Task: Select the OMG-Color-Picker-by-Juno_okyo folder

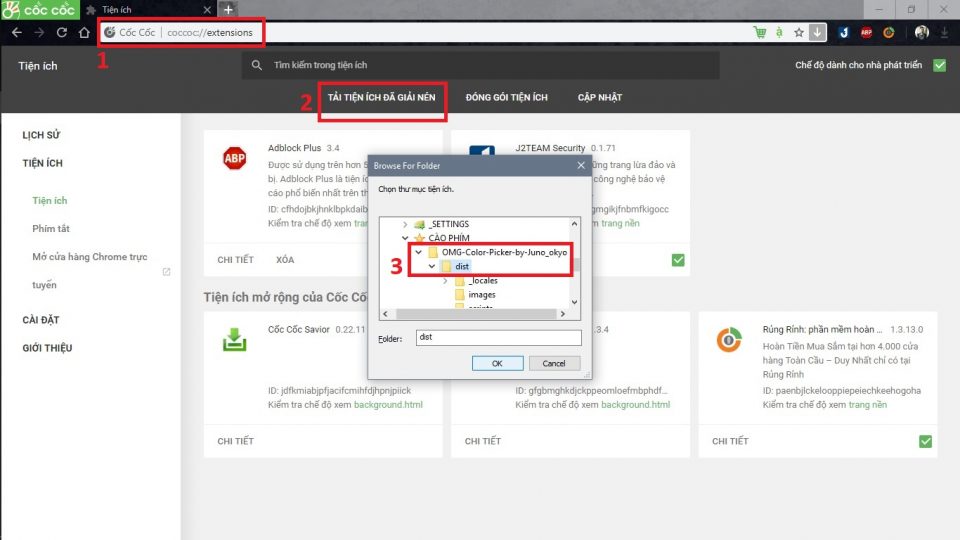Action: click(x=504, y=252)
